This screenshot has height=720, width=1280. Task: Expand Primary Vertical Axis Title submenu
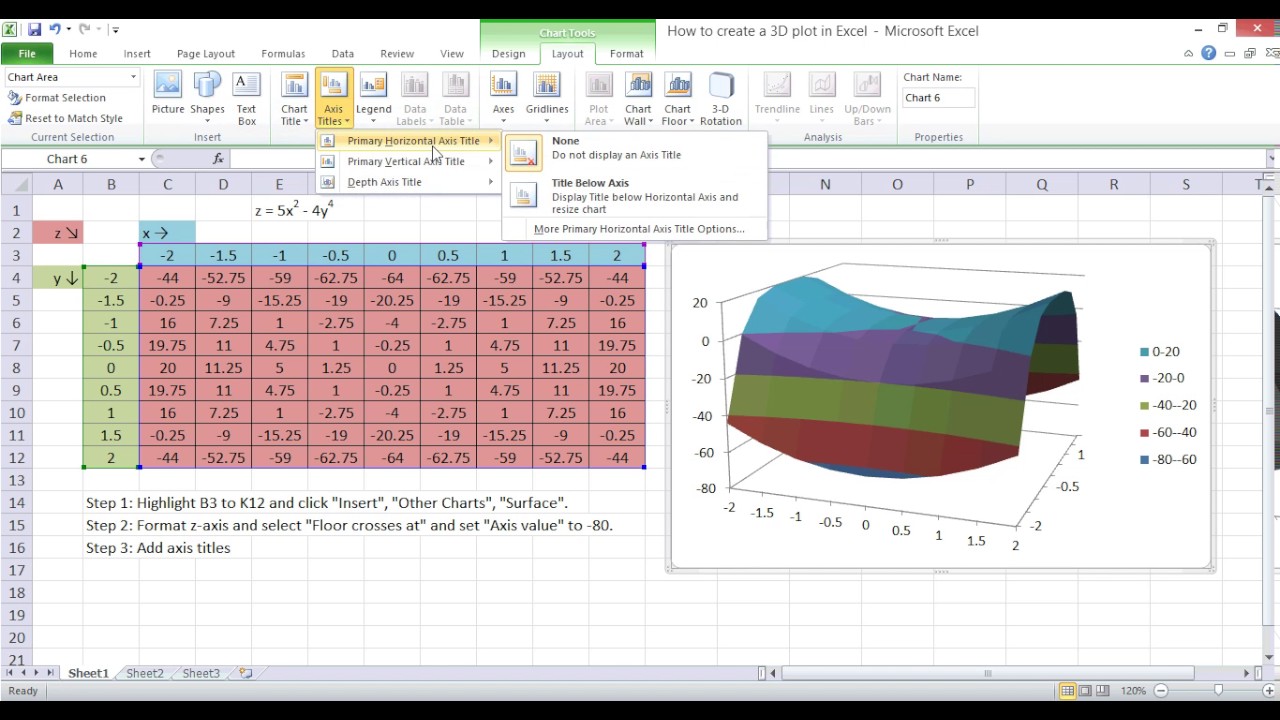(409, 161)
